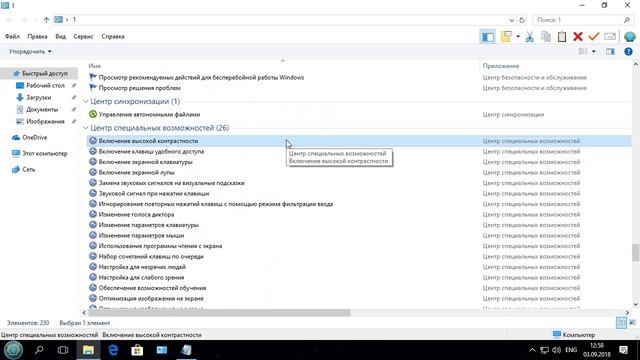Screen dimensions: 640x360
Task: Click the vertical scrollbar thumb
Action: tap(636, 253)
